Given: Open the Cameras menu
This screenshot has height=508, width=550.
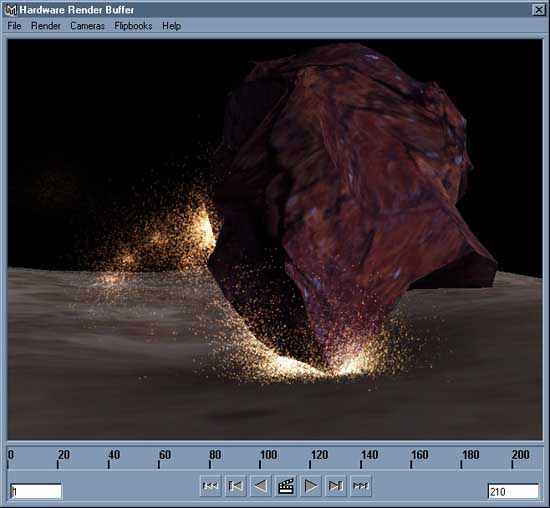Looking at the screenshot, I should [x=87, y=26].
